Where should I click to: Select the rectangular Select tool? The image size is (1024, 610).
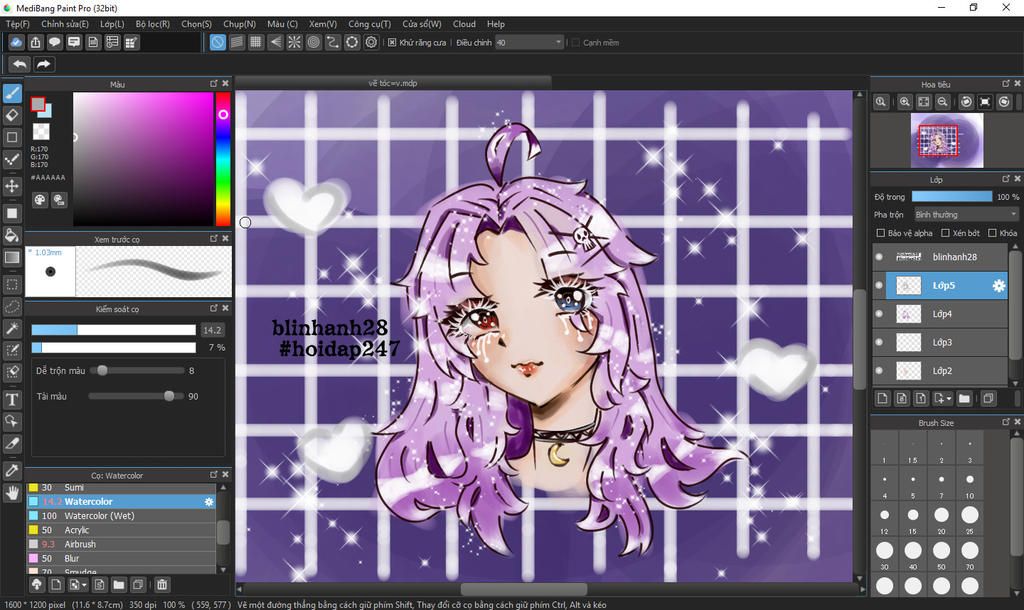pyautogui.click(x=12, y=284)
